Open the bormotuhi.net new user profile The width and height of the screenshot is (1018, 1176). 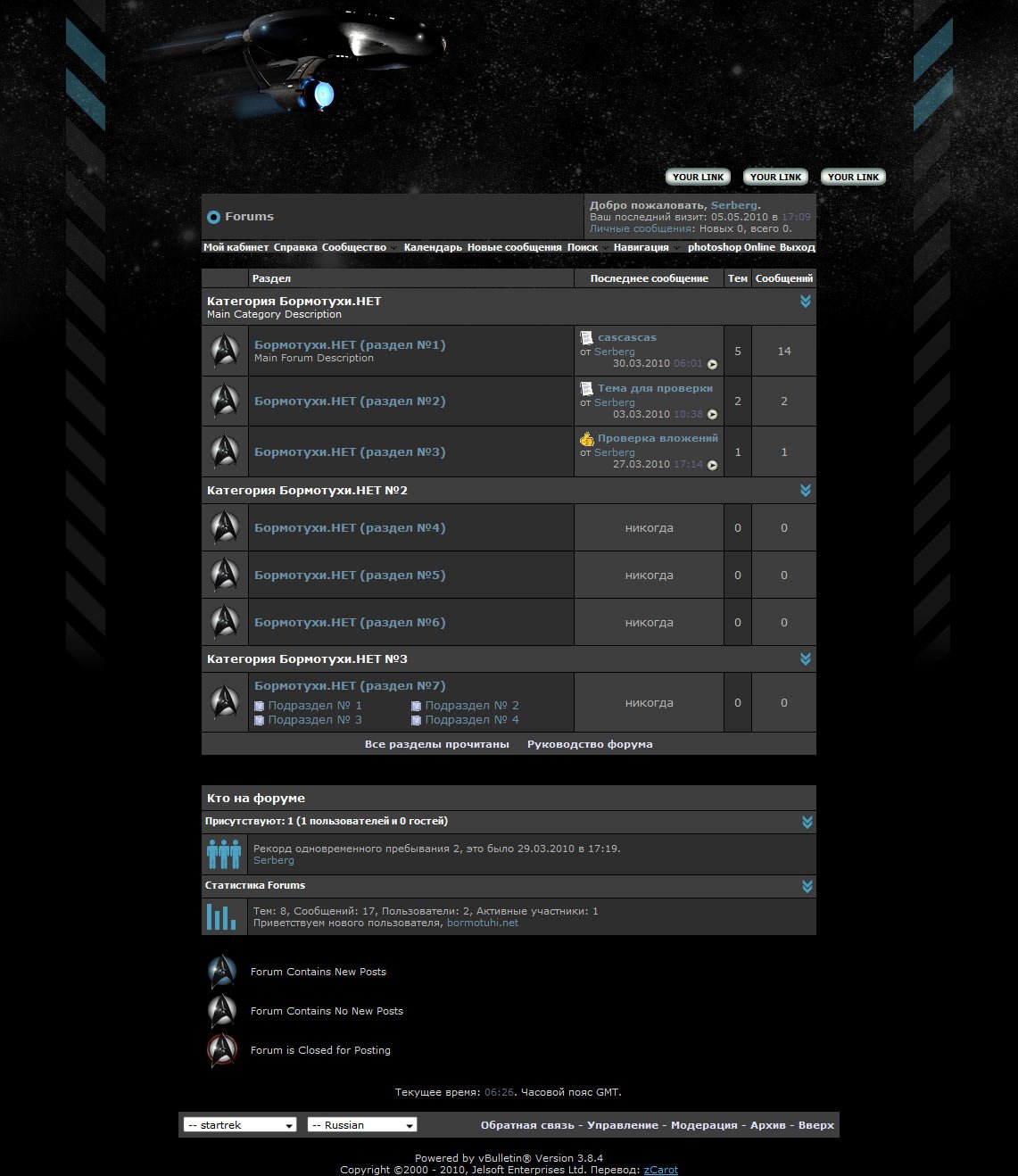(x=483, y=923)
